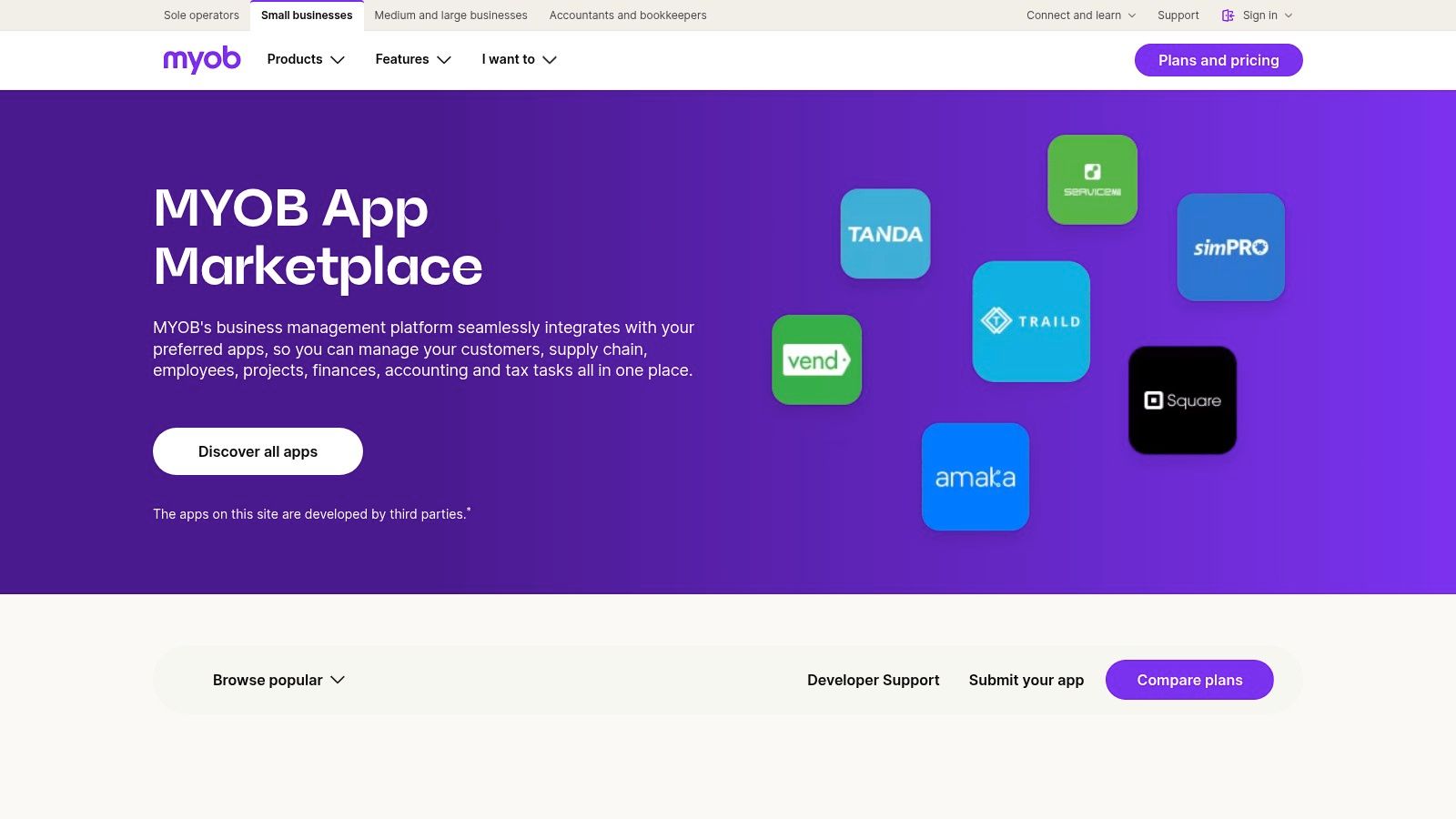
Task: Click the MYOB logo
Action: 201,59
